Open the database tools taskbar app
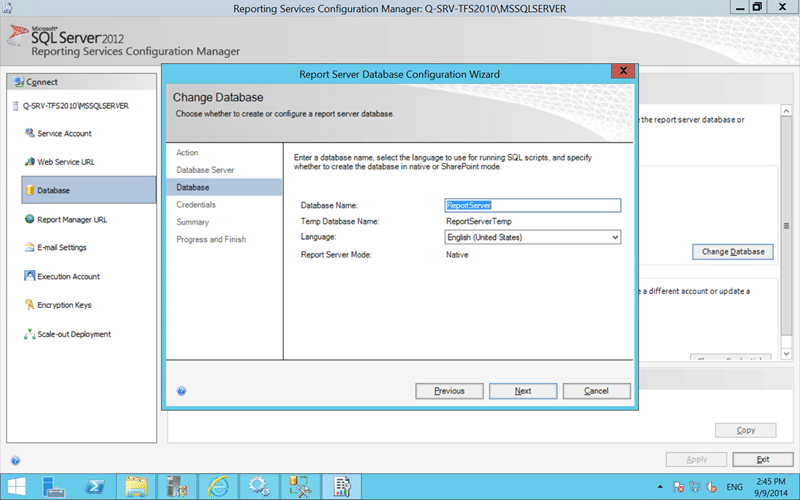Screen dimensions: 800x500 (x=300, y=487)
